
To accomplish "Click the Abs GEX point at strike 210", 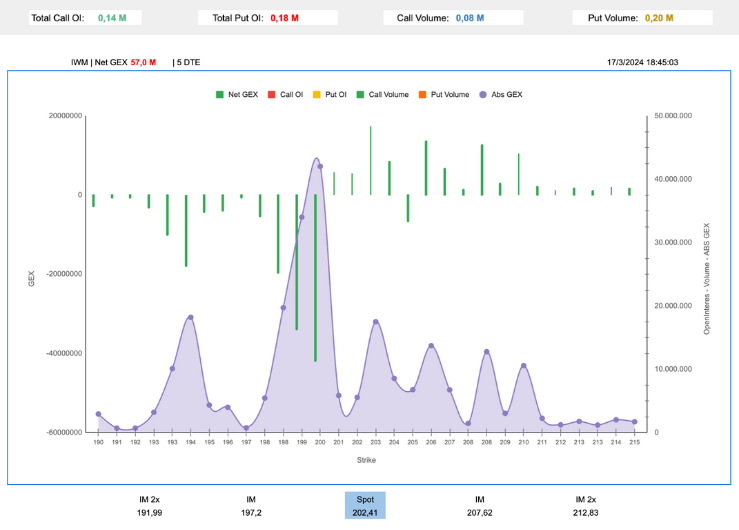I will click(x=524, y=366).
